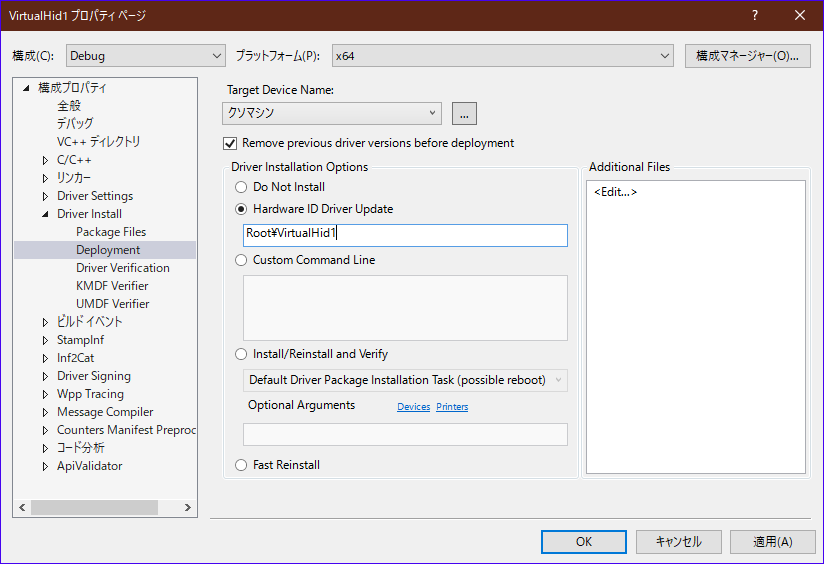824x564 pixels.
Task: Select VC++ ディレクトリ tree item
Action: click(x=99, y=141)
